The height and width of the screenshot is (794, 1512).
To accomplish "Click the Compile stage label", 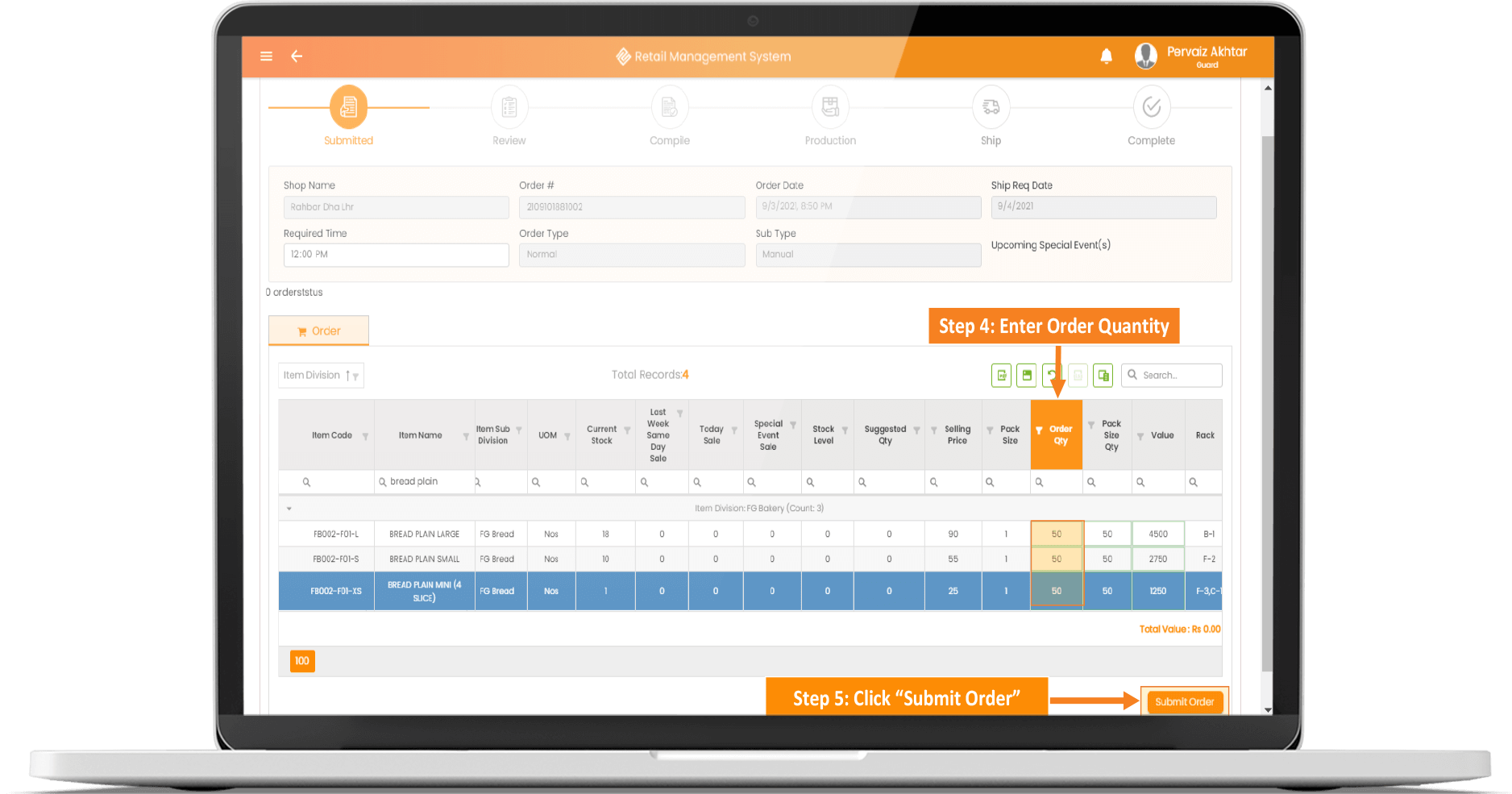I will click(x=670, y=140).
